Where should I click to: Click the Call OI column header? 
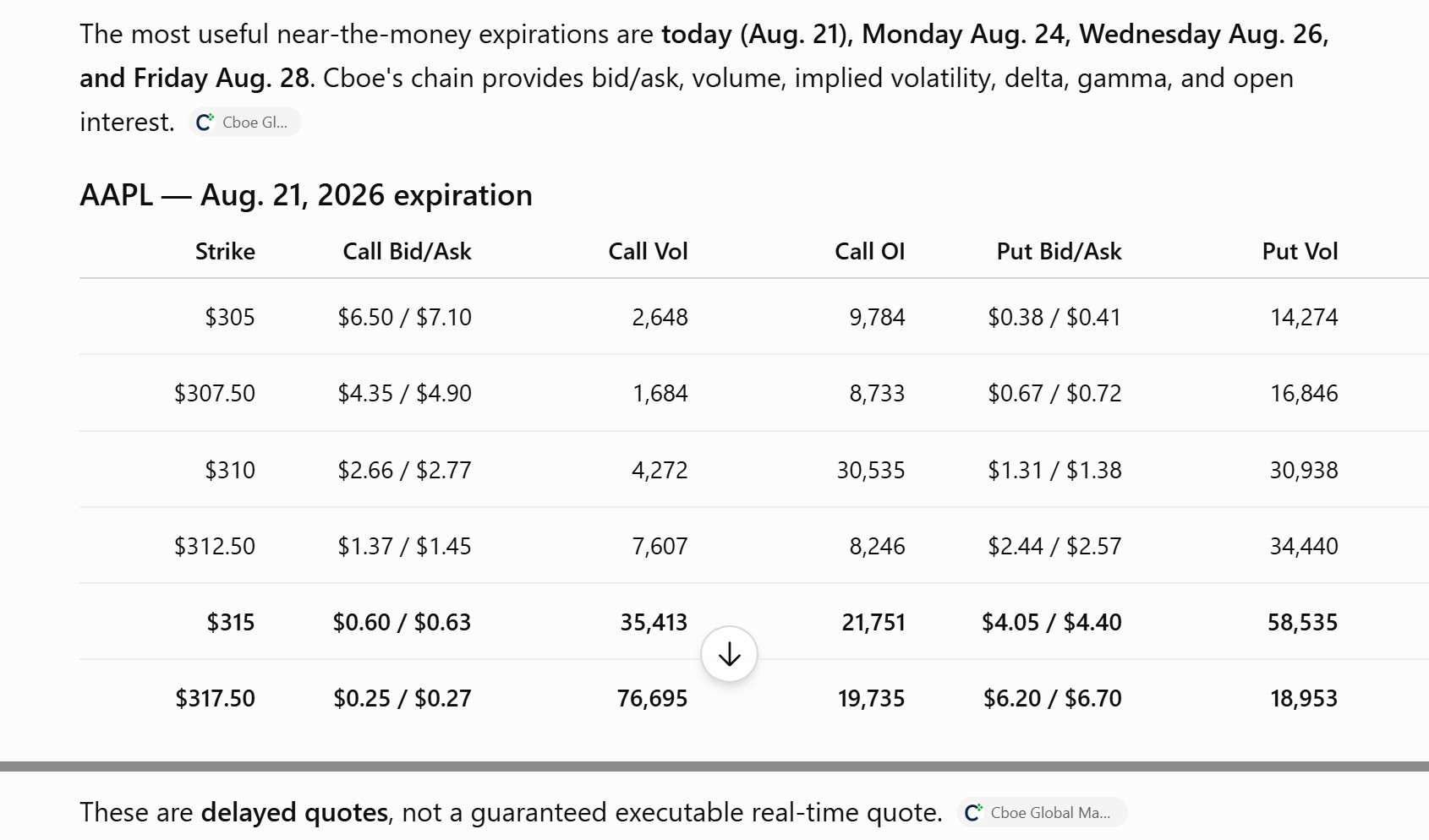pyautogui.click(x=869, y=251)
